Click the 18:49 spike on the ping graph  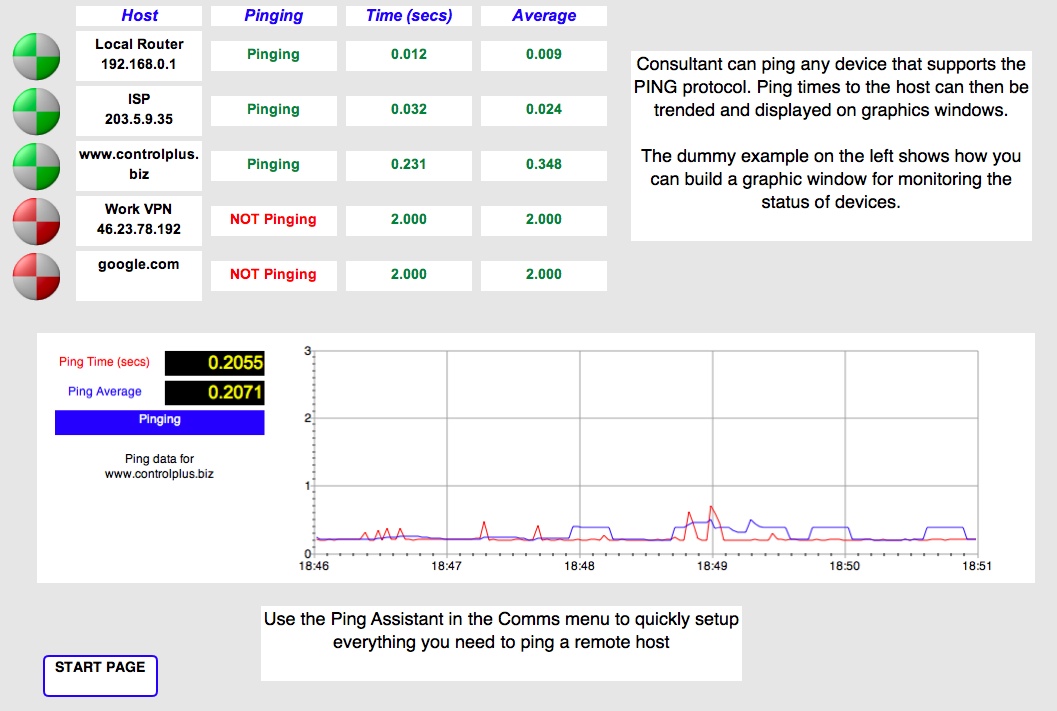(x=711, y=508)
